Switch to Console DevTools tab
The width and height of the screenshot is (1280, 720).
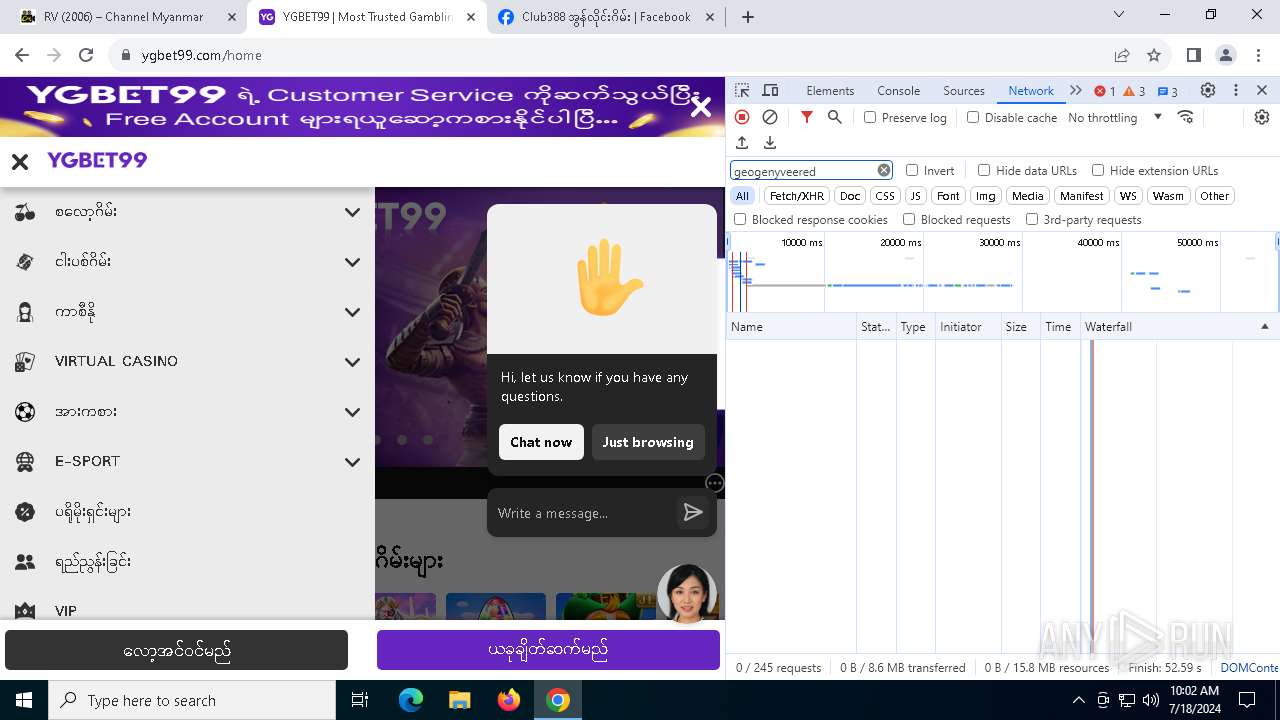[x=898, y=90]
